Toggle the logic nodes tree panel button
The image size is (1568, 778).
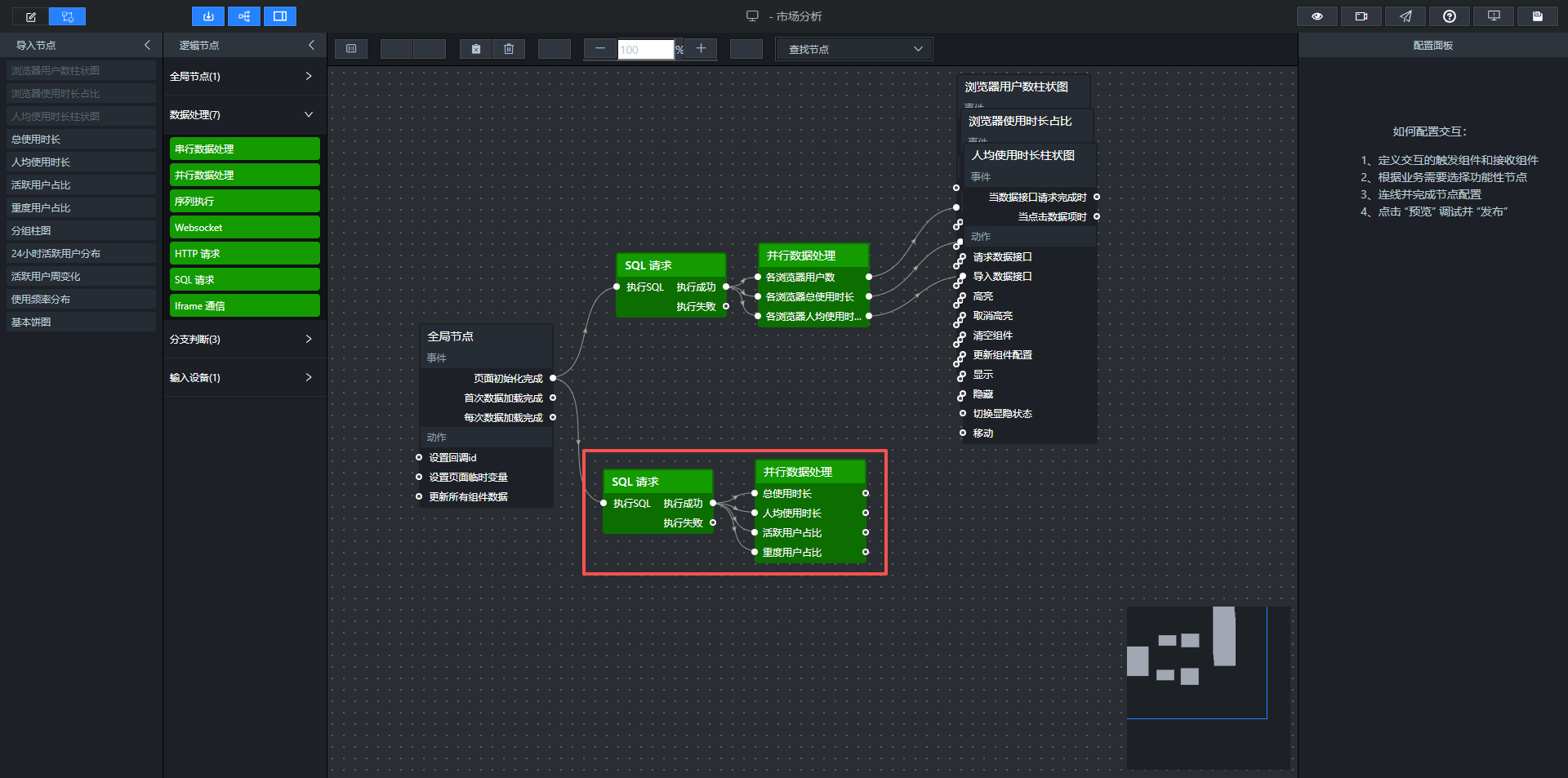[x=244, y=16]
